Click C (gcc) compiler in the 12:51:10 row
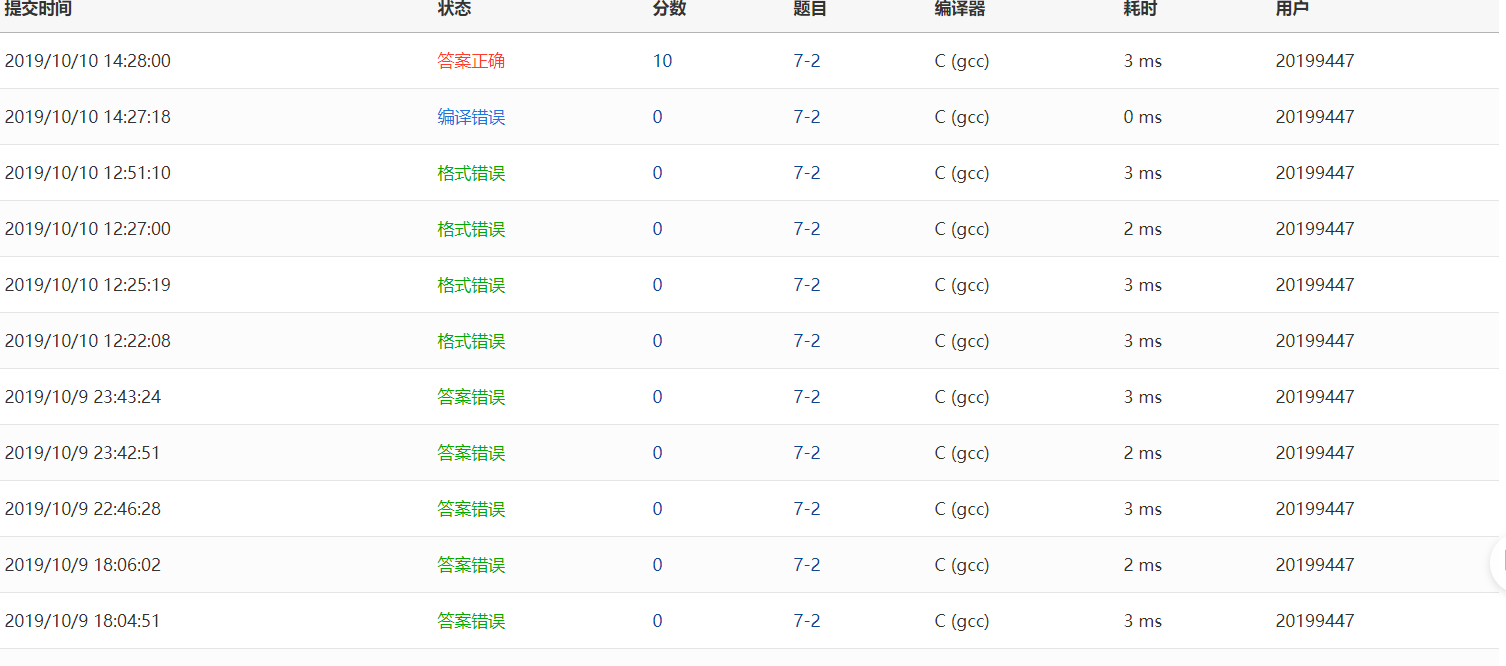This screenshot has height=666, width=1506. (962, 173)
